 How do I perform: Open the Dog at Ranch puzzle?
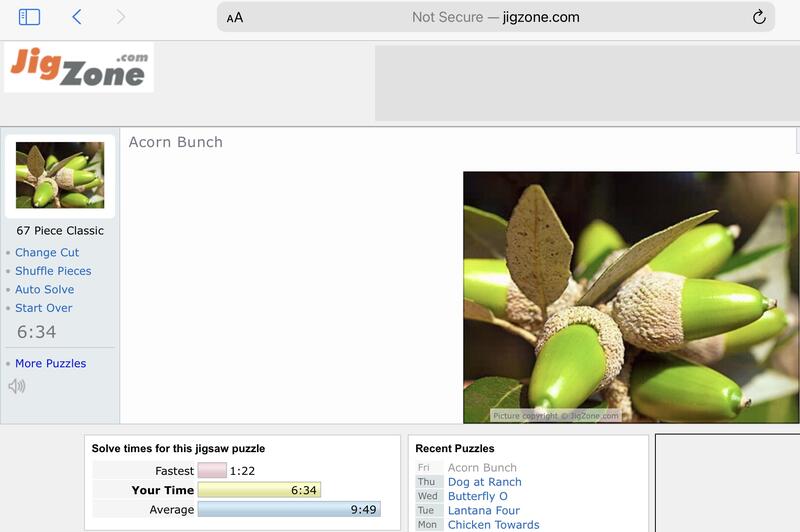(x=485, y=482)
